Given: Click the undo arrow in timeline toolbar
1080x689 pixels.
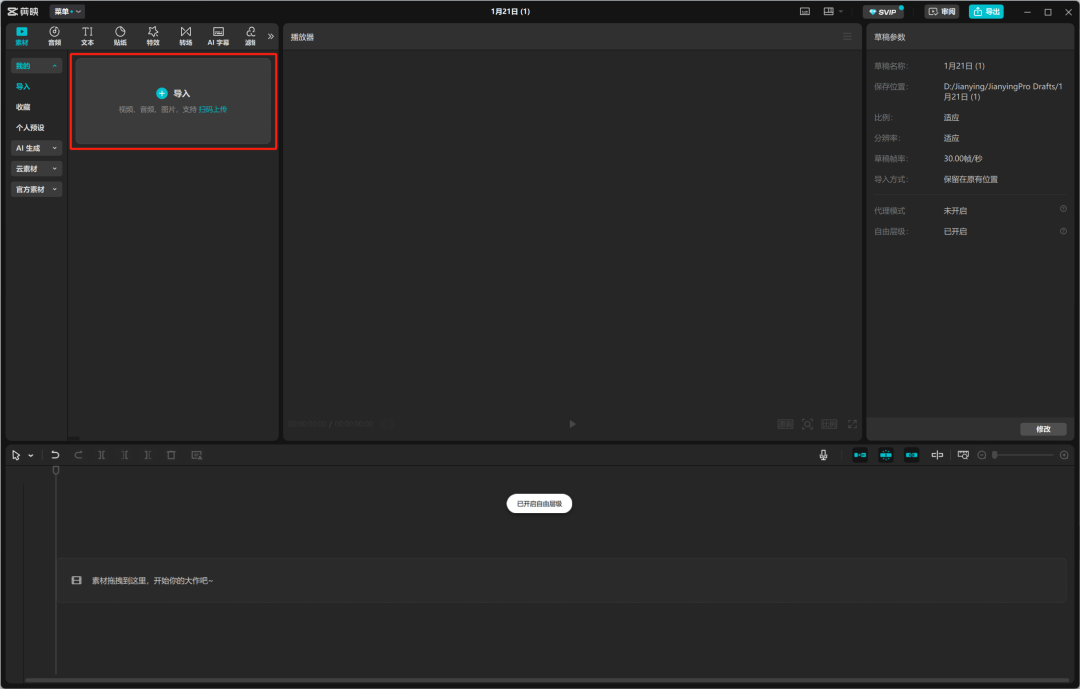Looking at the screenshot, I should click(55, 455).
